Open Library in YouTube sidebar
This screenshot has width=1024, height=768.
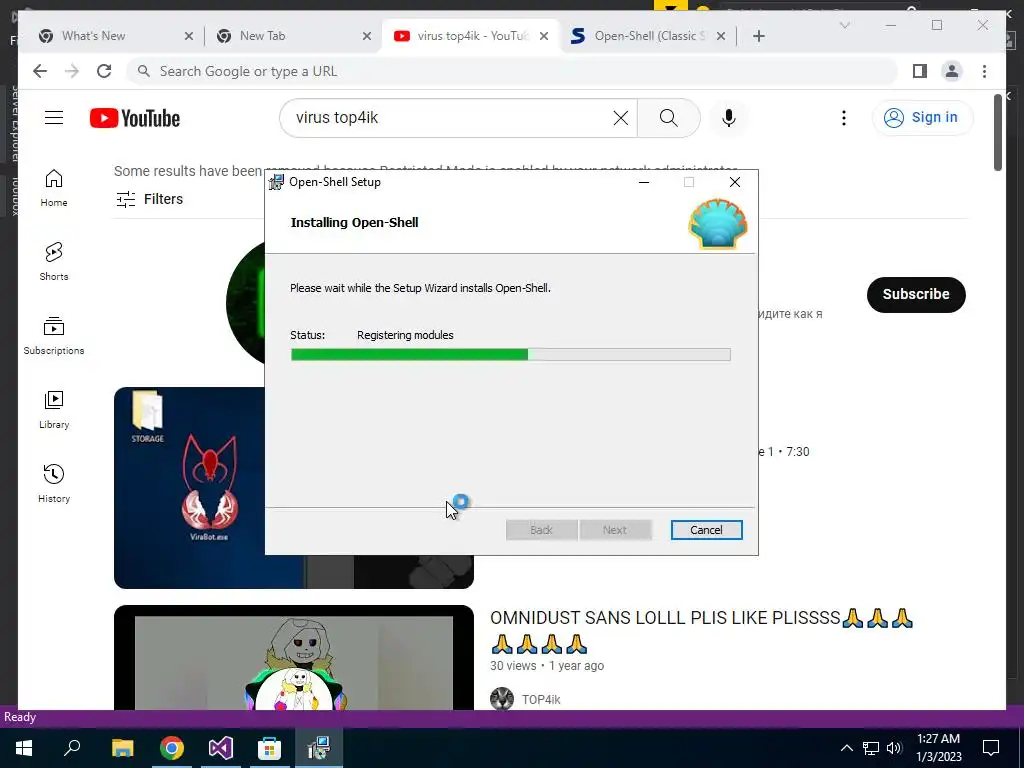(x=54, y=409)
